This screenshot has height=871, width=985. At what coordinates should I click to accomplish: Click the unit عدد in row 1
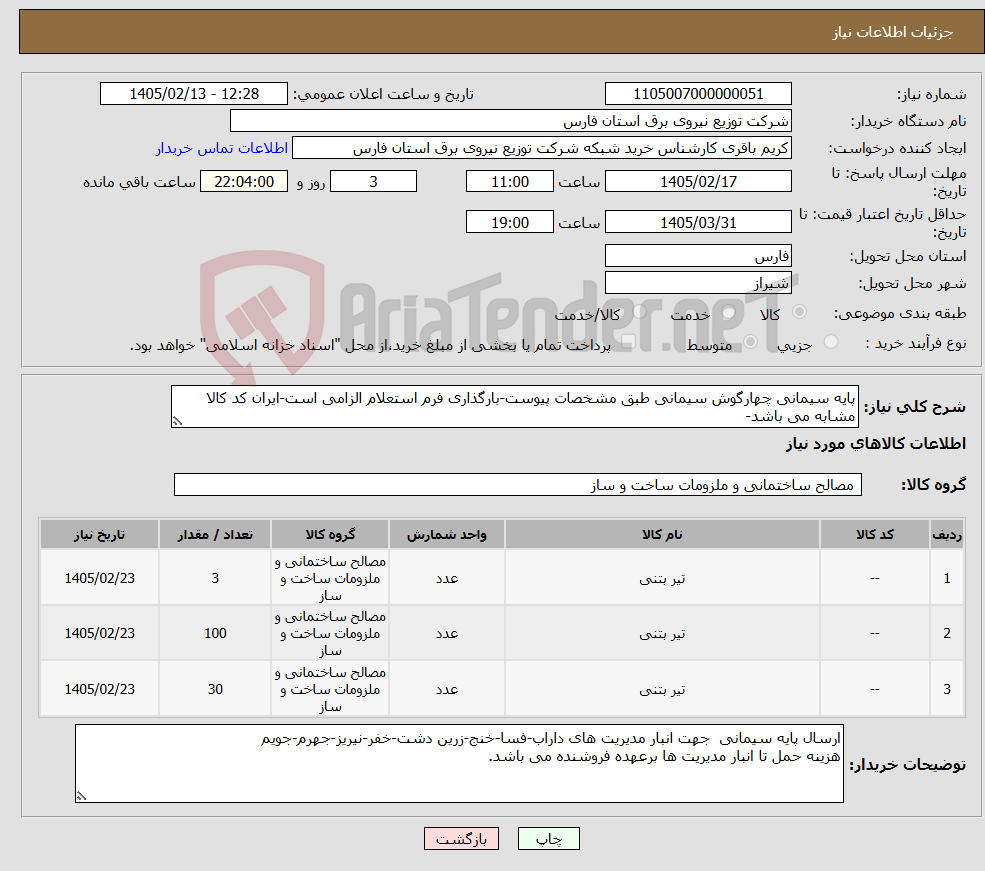coord(447,578)
